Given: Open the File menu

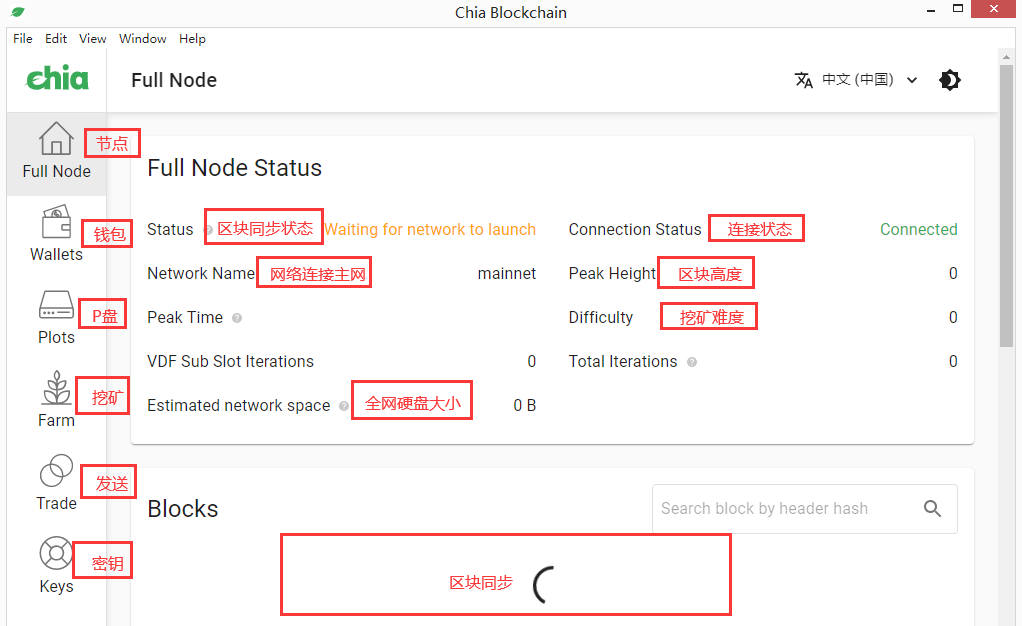Looking at the screenshot, I should point(23,39).
